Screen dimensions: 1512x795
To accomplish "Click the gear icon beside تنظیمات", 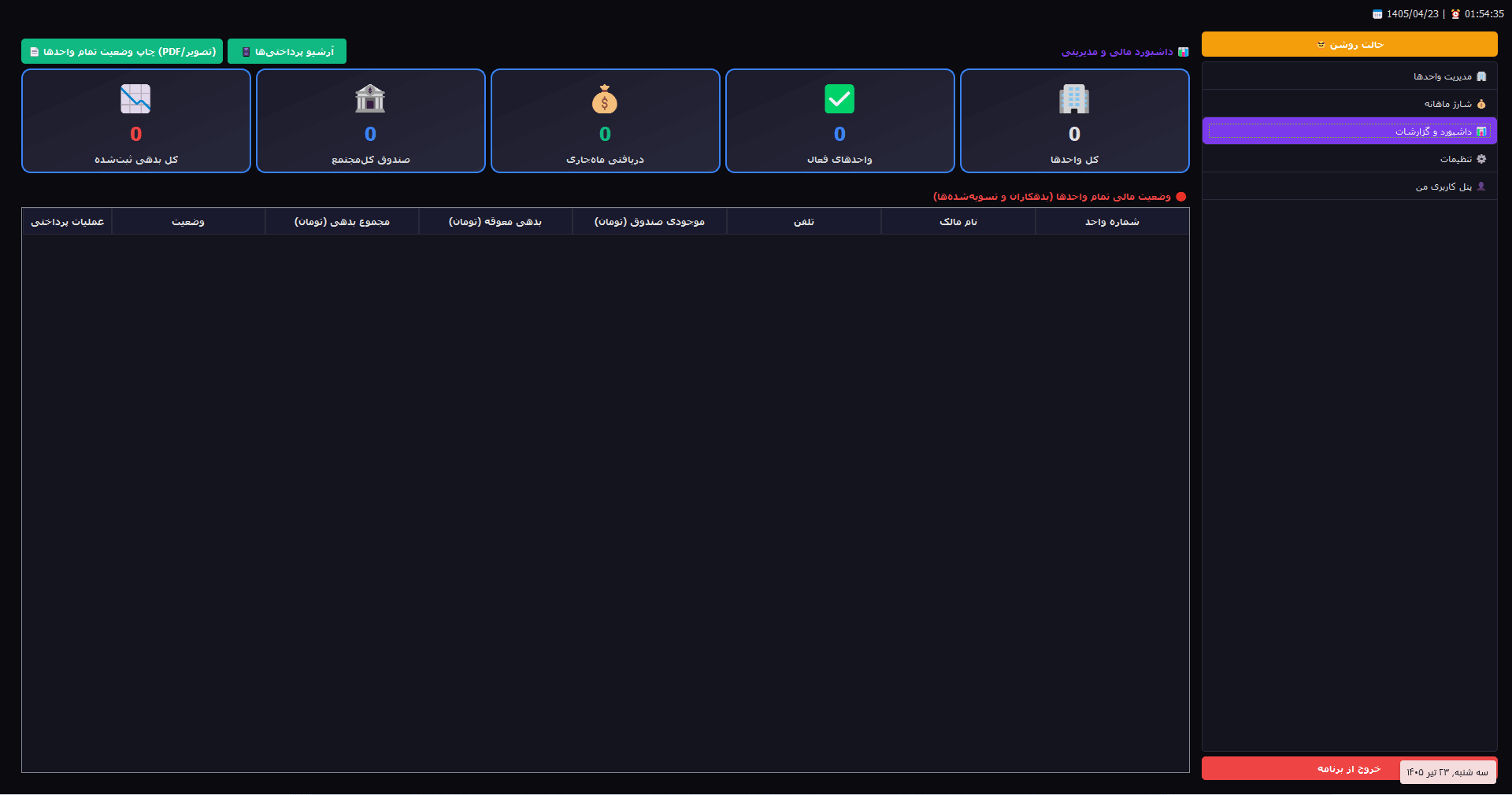I will [1481, 159].
